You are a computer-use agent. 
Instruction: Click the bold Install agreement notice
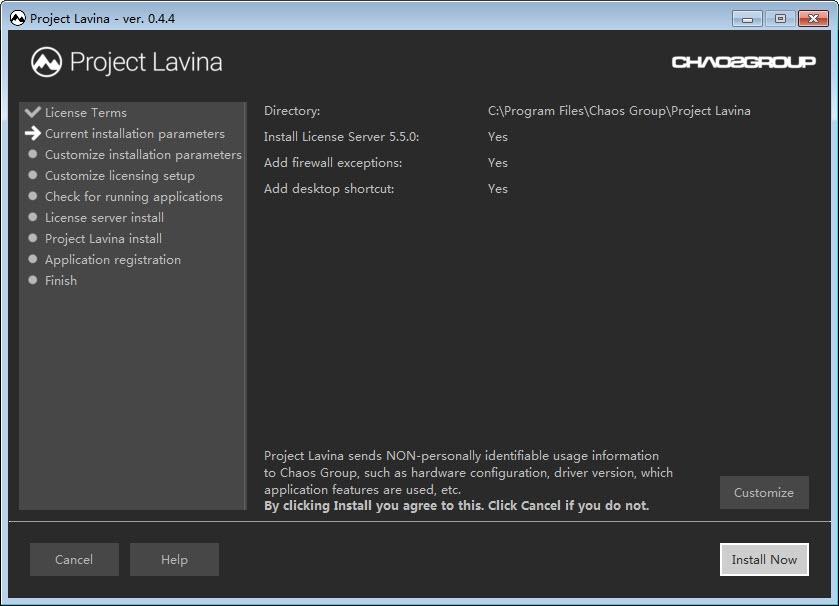coord(456,506)
